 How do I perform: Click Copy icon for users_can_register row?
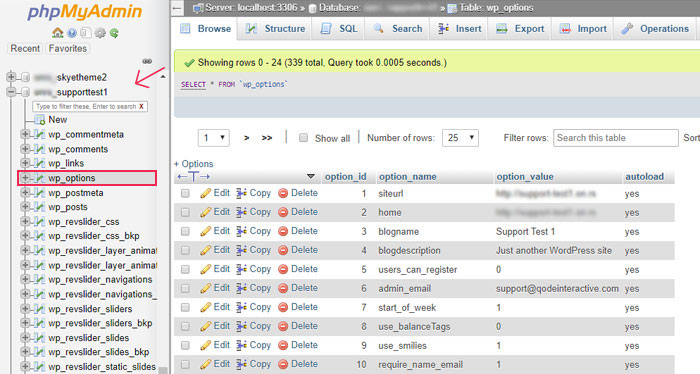pyautogui.click(x=242, y=269)
